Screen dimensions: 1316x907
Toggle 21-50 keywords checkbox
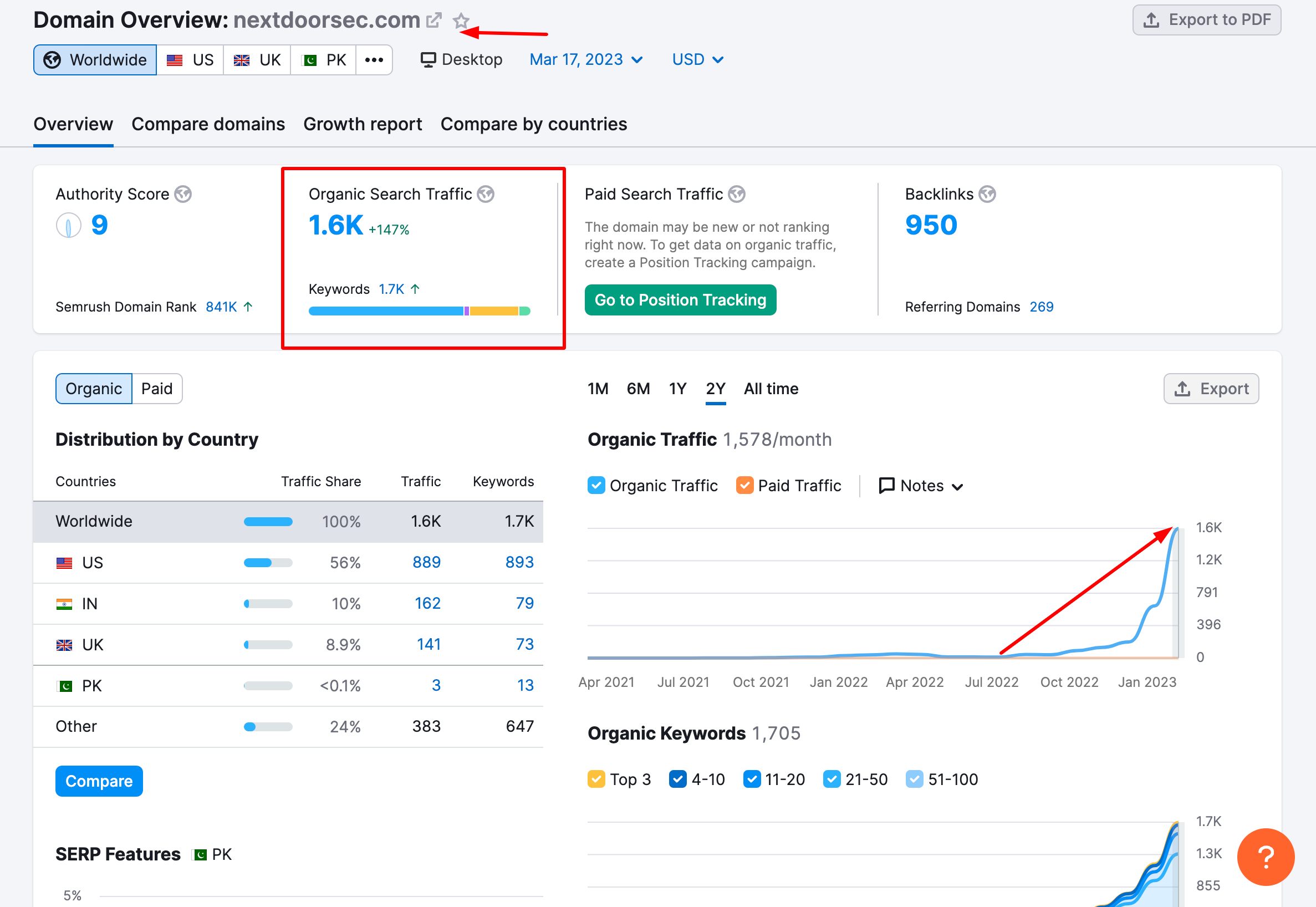(832, 779)
